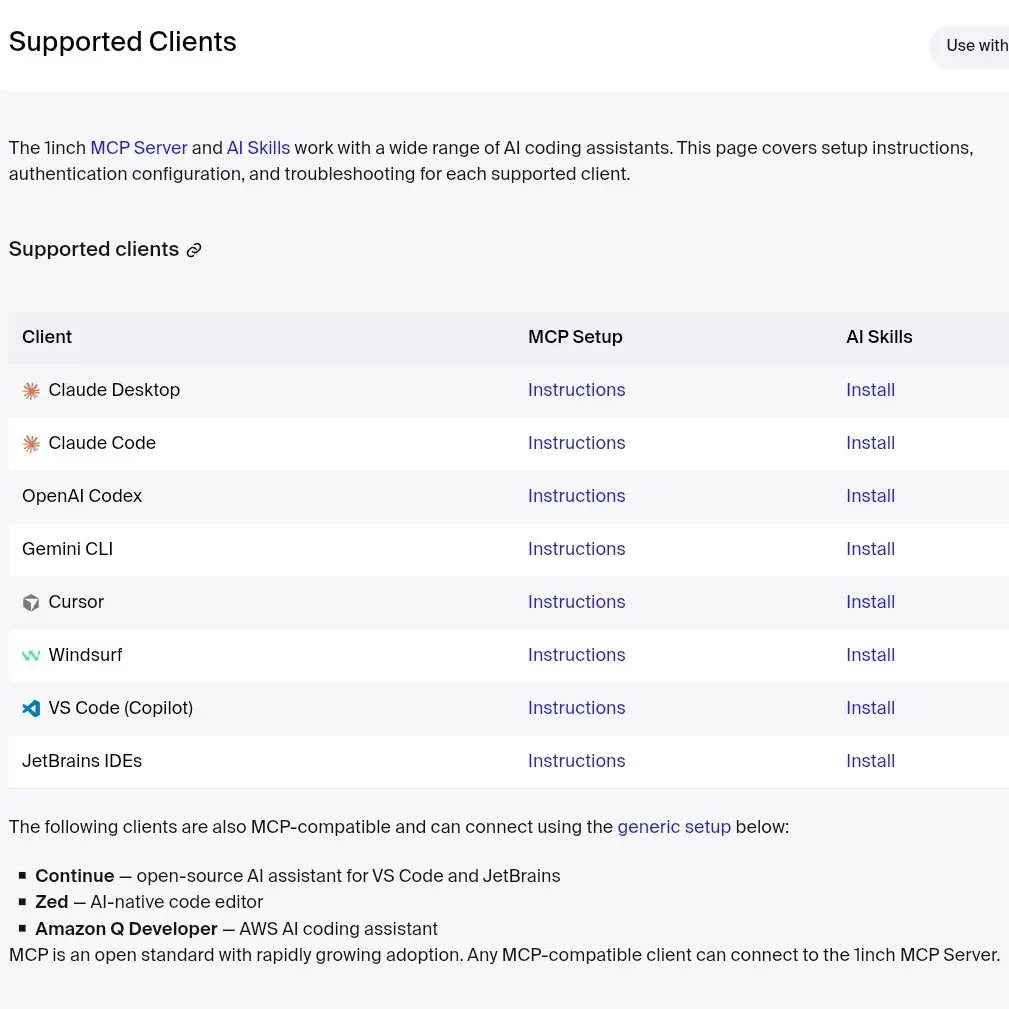Open the generic setup link
Image resolution: width=1009 pixels, height=1009 pixels.
coord(674,827)
